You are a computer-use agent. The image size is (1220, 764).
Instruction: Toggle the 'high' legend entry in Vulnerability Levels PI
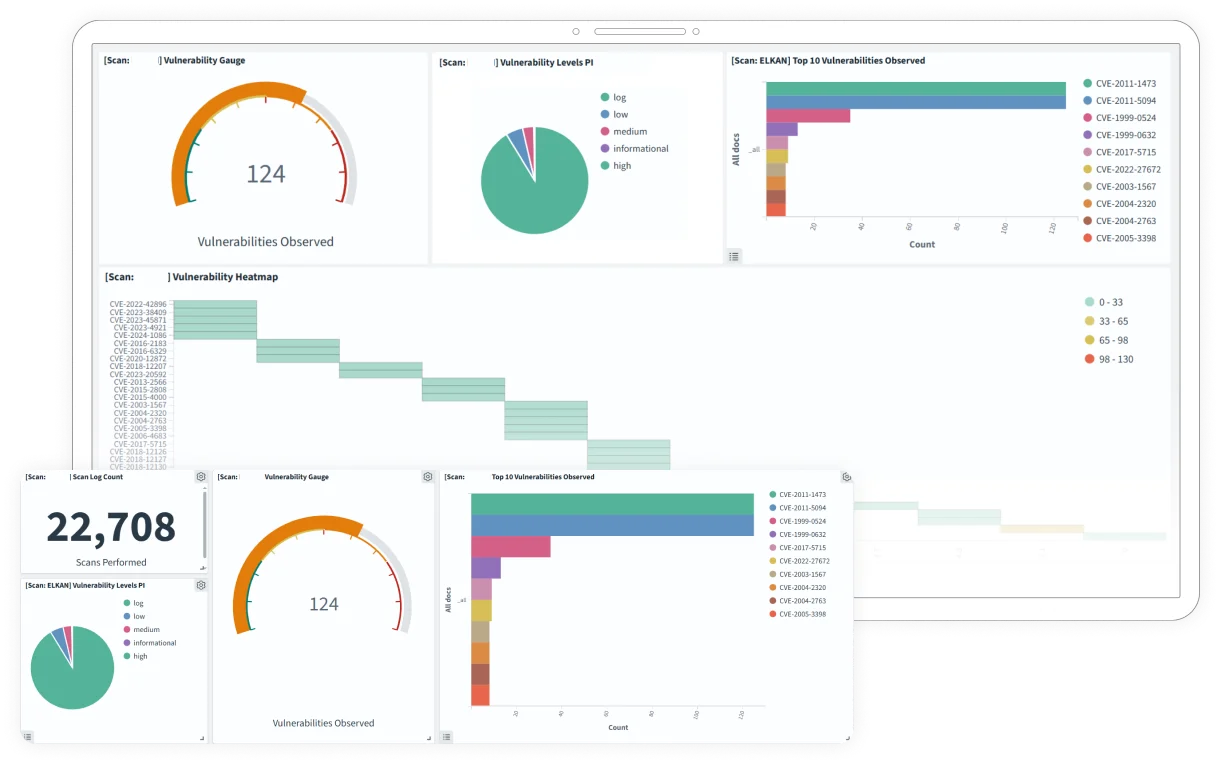(622, 166)
